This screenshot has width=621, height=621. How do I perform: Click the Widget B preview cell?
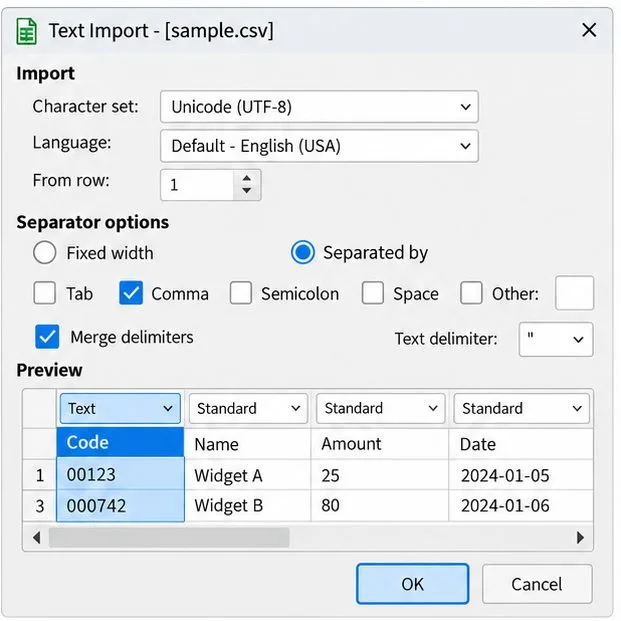click(x=248, y=506)
